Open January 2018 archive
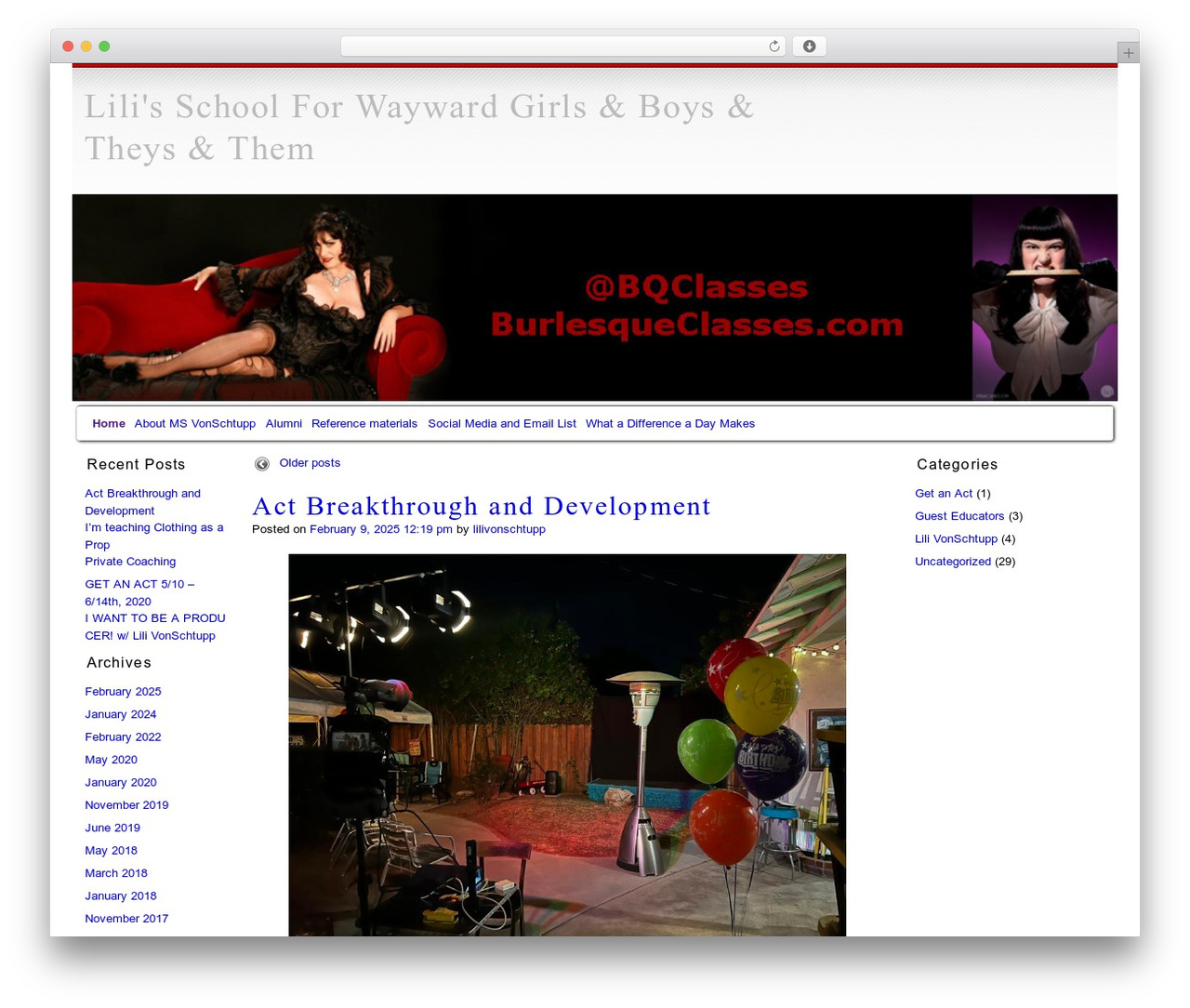1190x1008 pixels. pos(120,896)
